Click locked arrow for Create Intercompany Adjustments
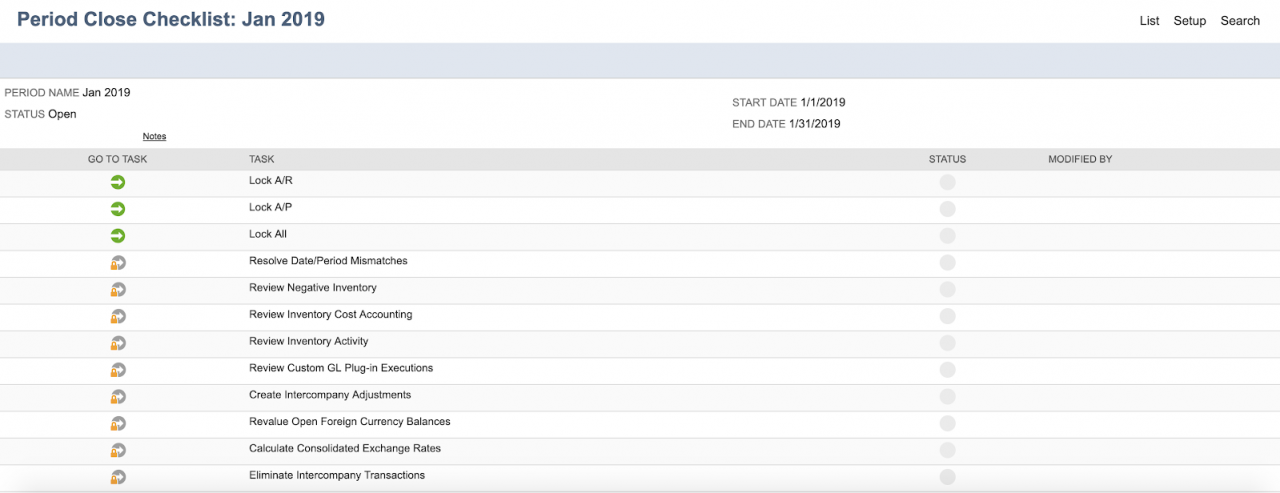Viewport: 1280px width, 493px height. coord(118,396)
